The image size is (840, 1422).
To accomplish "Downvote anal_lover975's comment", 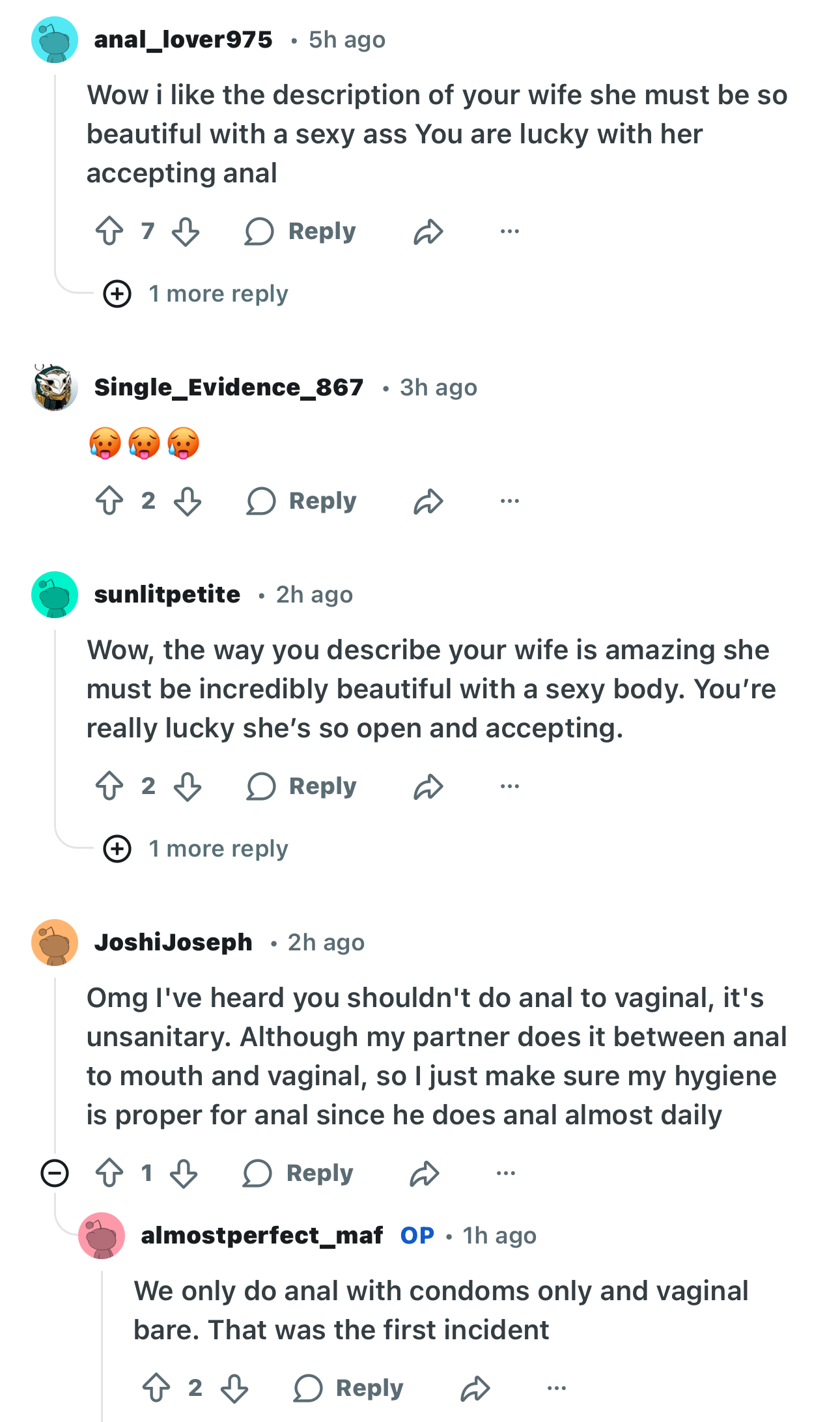I will click(186, 232).
